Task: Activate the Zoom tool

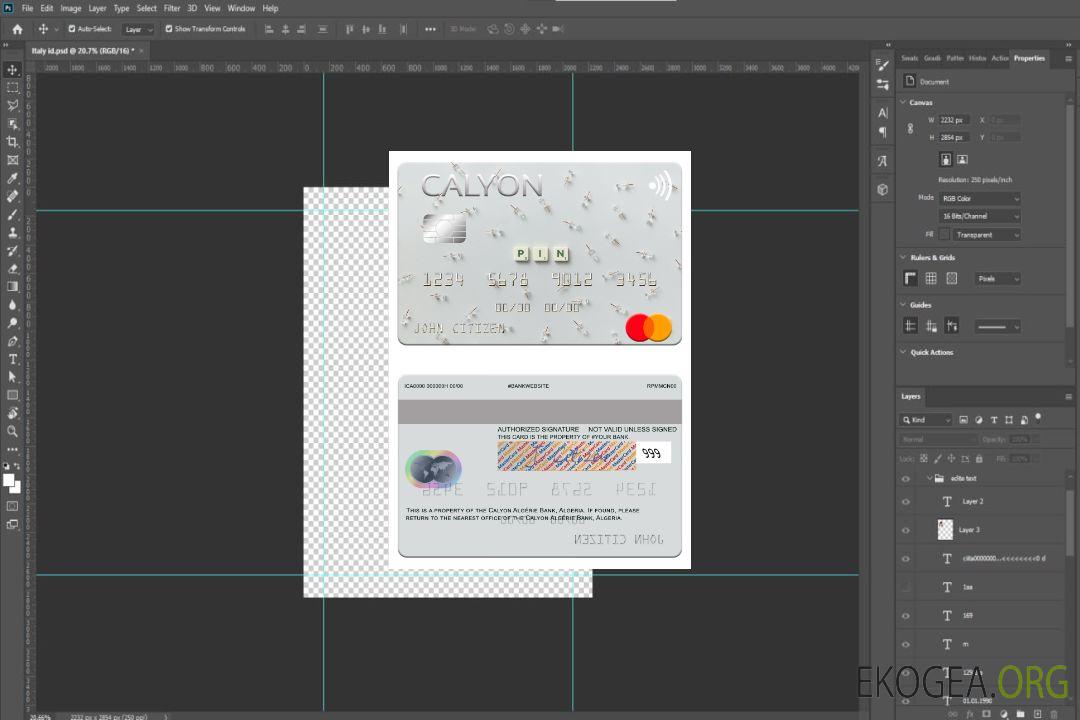Action: point(13,431)
